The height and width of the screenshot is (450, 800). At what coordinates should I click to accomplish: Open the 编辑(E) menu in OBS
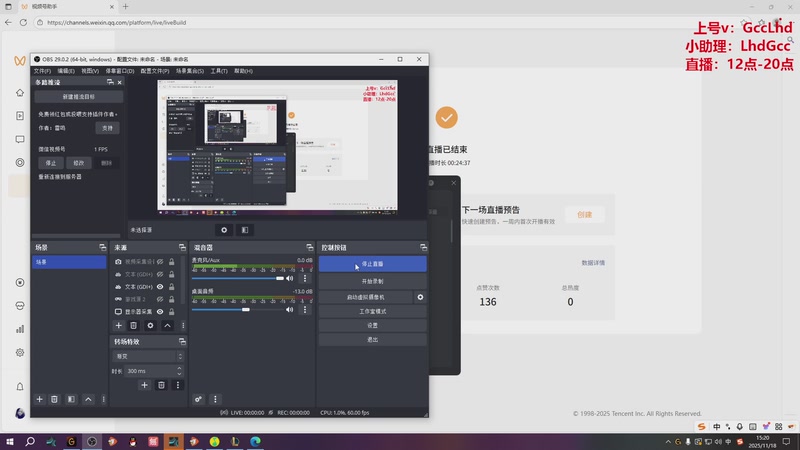tap(66, 71)
